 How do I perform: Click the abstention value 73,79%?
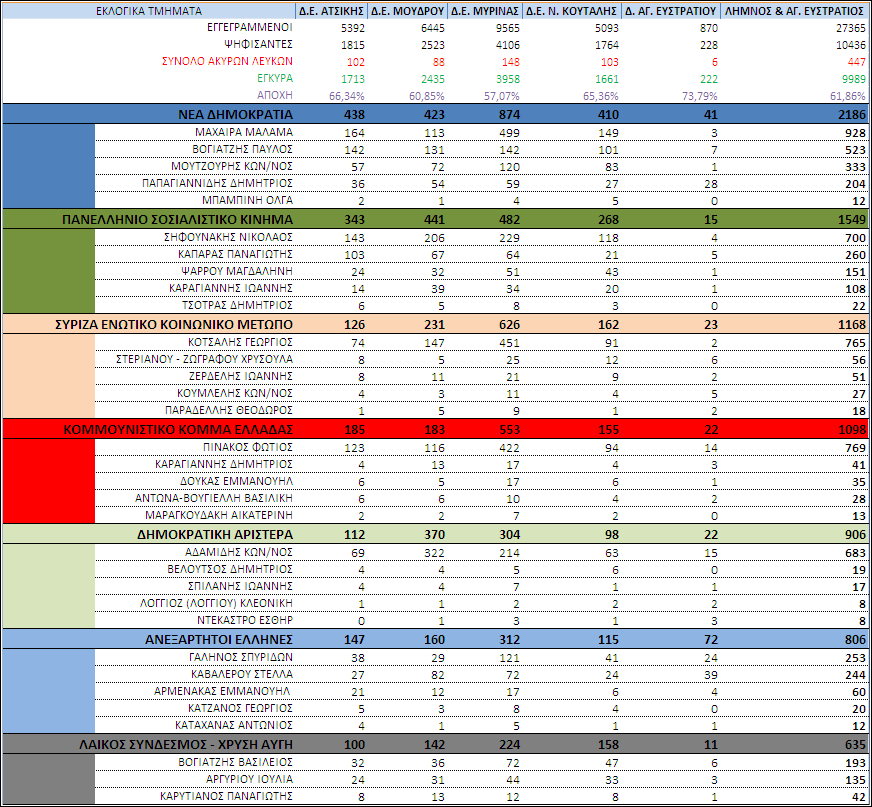click(x=700, y=96)
